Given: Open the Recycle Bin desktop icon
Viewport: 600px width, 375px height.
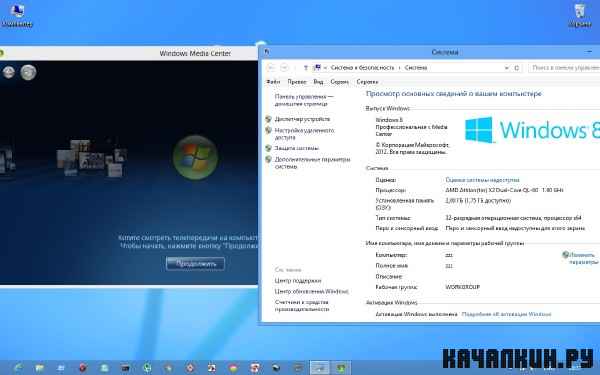Looking at the screenshot, I should tap(580, 15).
